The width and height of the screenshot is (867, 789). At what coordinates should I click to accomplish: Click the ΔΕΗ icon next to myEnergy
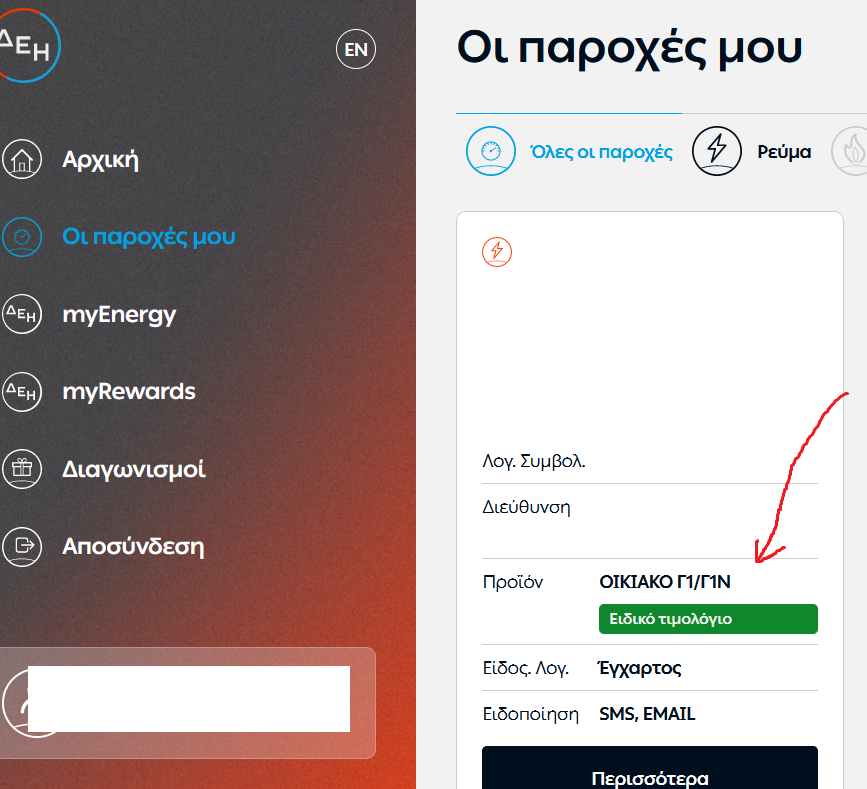(22, 314)
